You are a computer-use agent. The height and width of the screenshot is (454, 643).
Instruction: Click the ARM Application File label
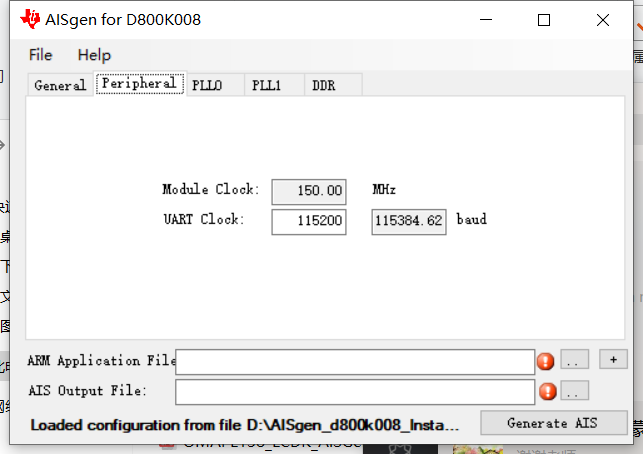coord(102,361)
